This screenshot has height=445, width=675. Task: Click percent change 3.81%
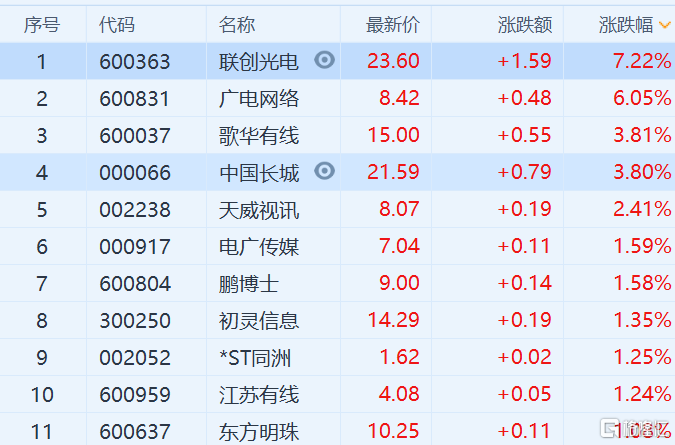pos(642,135)
